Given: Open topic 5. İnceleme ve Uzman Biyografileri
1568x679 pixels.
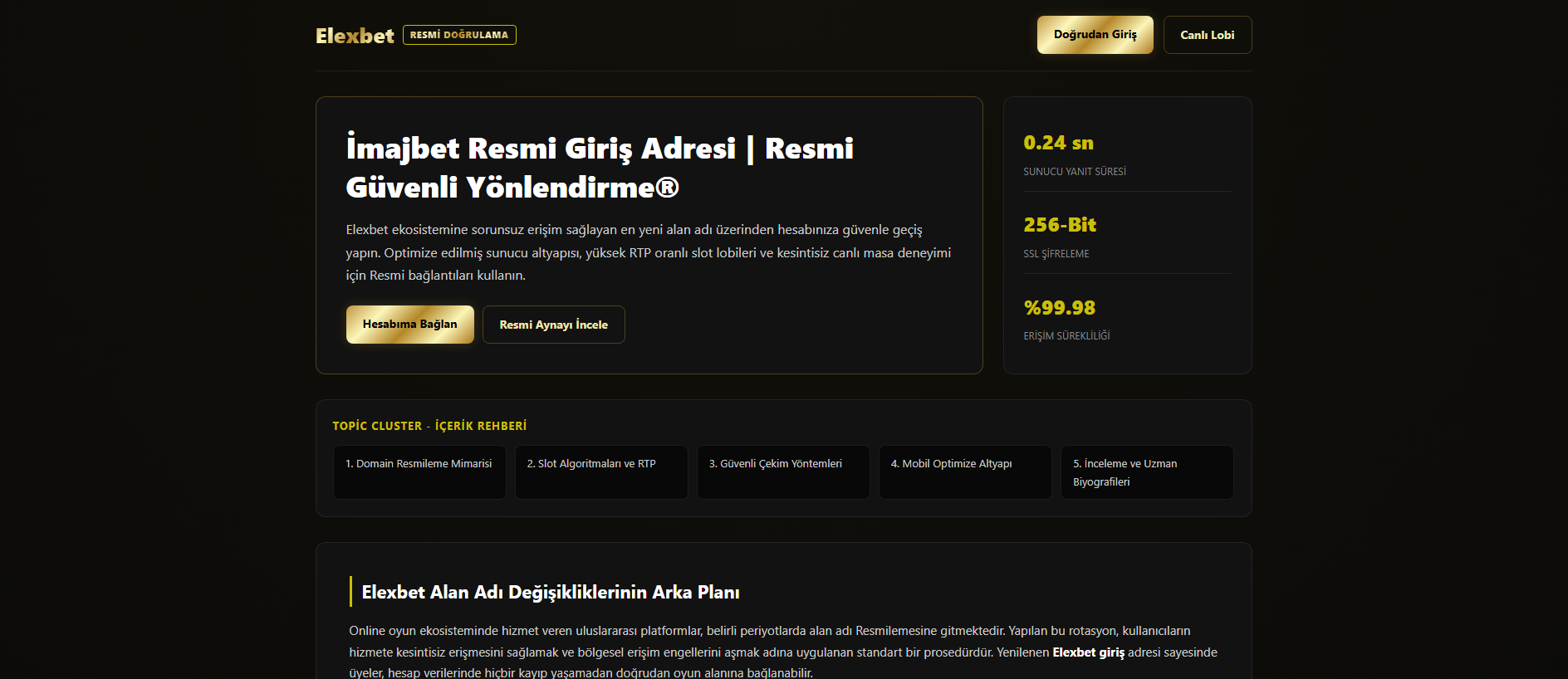Looking at the screenshot, I should coord(1147,472).
